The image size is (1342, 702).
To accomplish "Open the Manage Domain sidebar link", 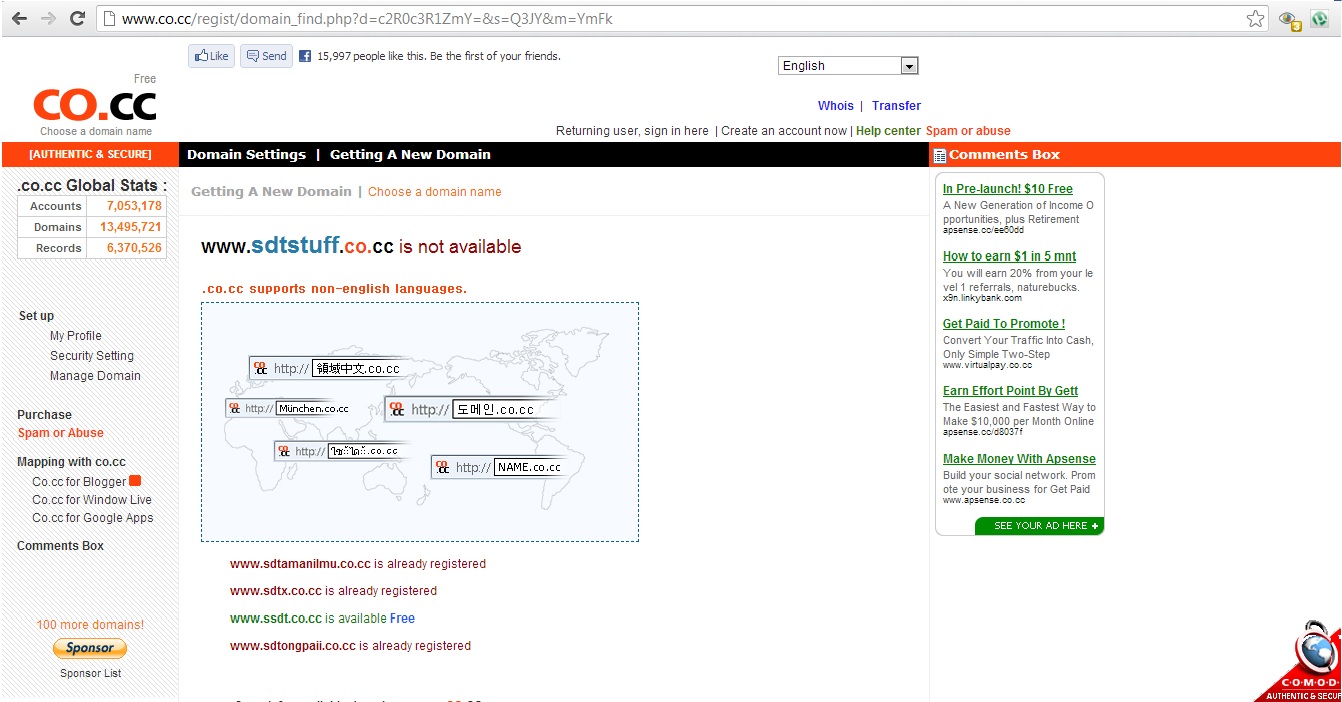I will coord(95,376).
